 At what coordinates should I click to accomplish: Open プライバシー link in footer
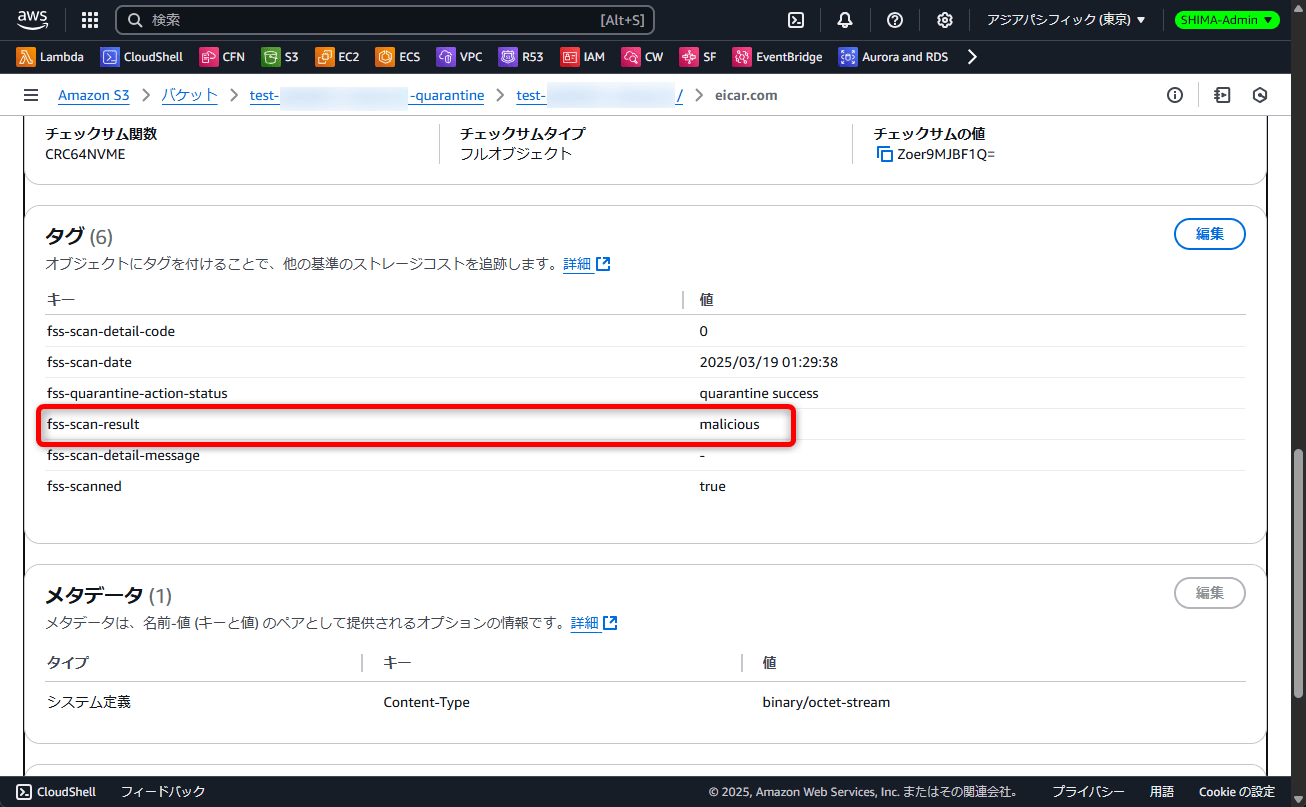1088,792
